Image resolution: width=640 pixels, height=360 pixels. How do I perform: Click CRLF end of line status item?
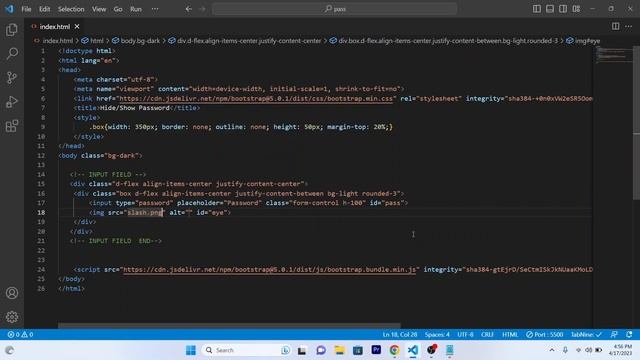coord(487,334)
